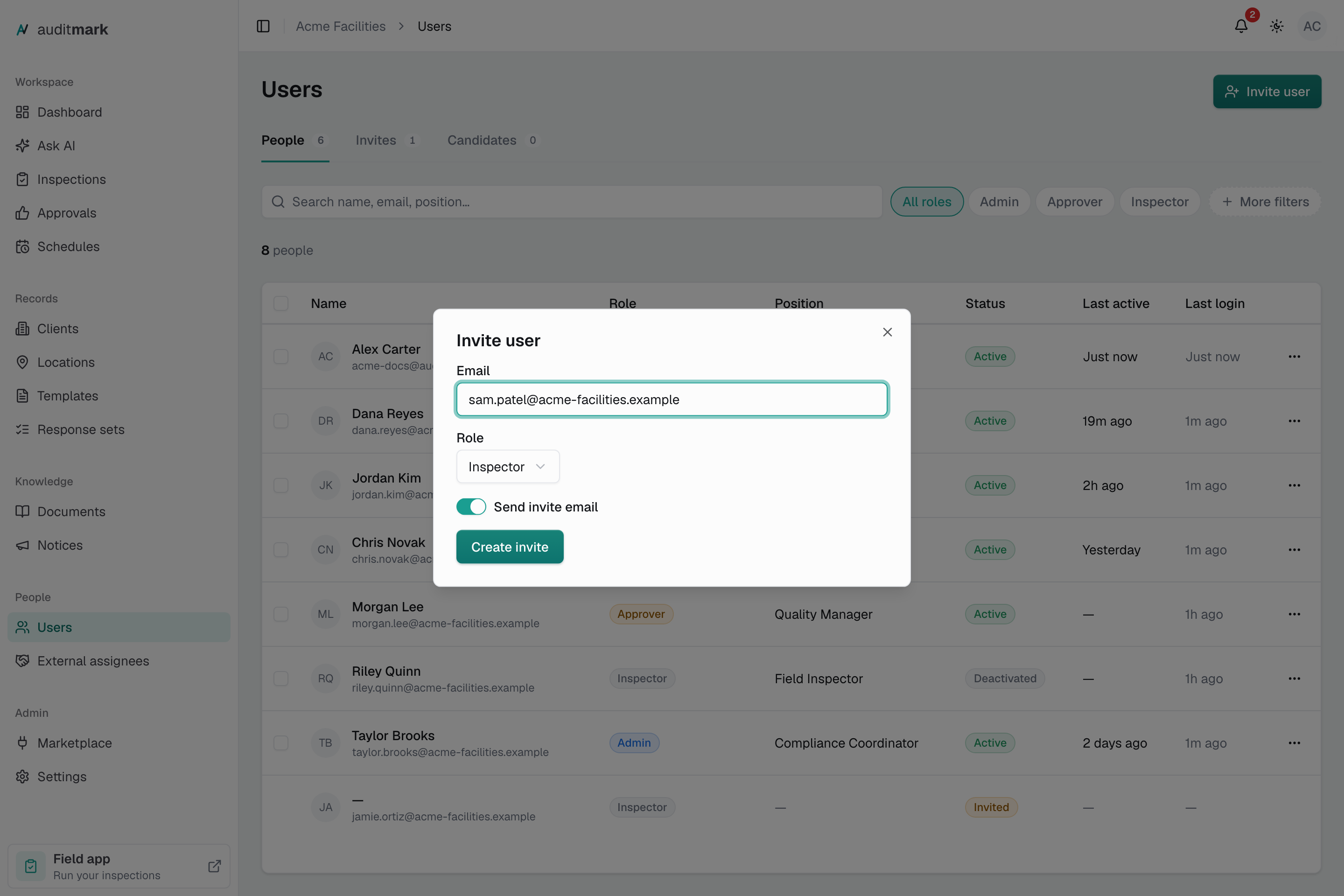Screen dimensions: 1344x896
Task: Open the Role dropdown showing Inspector
Action: click(507, 467)
